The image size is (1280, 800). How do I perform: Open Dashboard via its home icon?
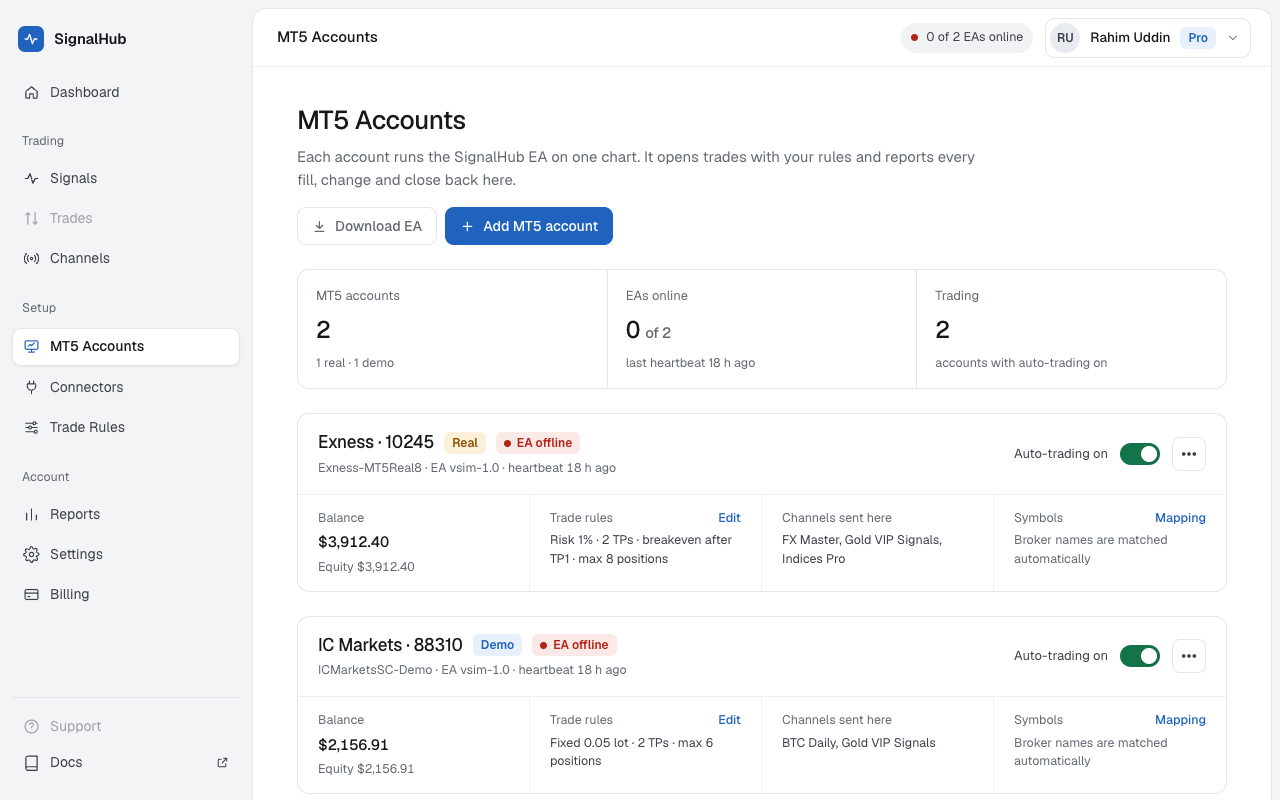tap(31, 92)
